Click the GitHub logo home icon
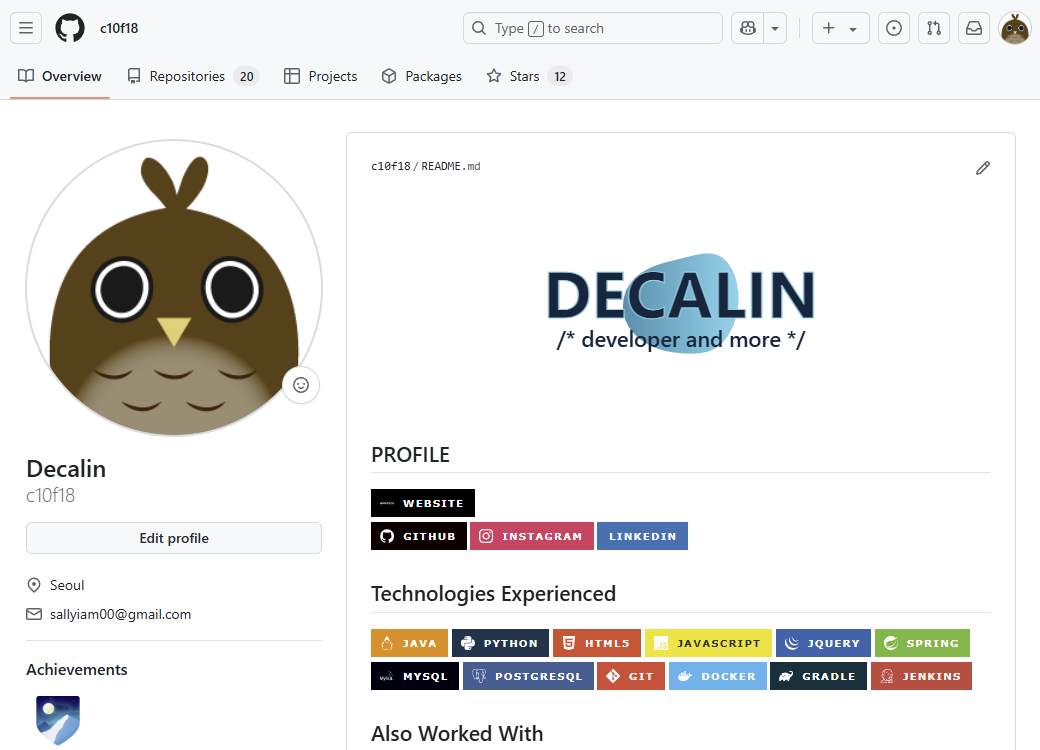This screenshot has width=1040, height=750. [x=70, y=28]
